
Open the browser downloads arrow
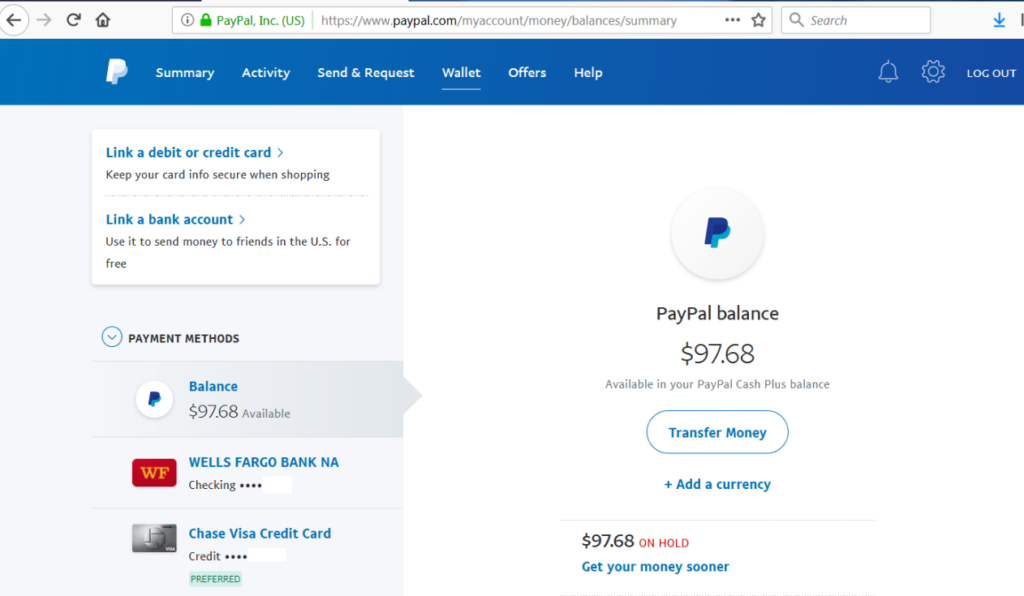tap(999, 20)
